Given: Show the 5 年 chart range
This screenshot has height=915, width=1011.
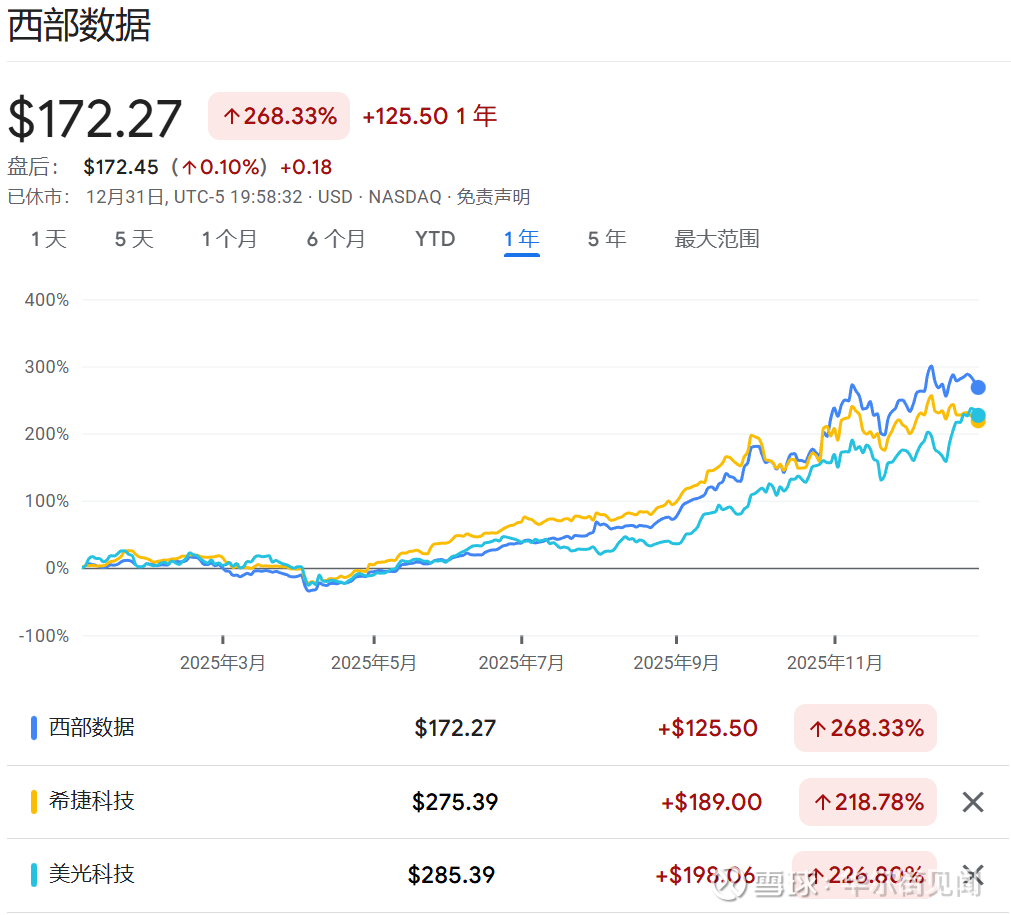Looking at the screenshot, I should (x=607, y=239).
